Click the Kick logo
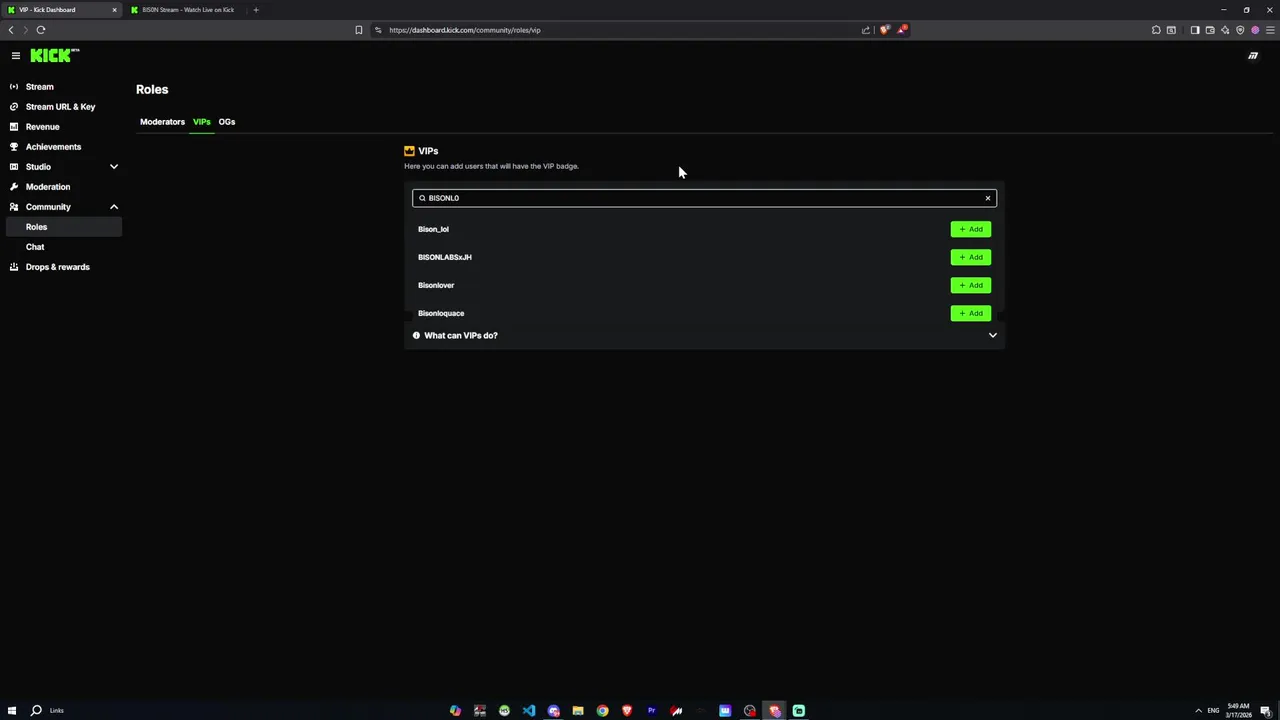The image size is (1280, 720). pyautogui.click(x=54, y=56)
